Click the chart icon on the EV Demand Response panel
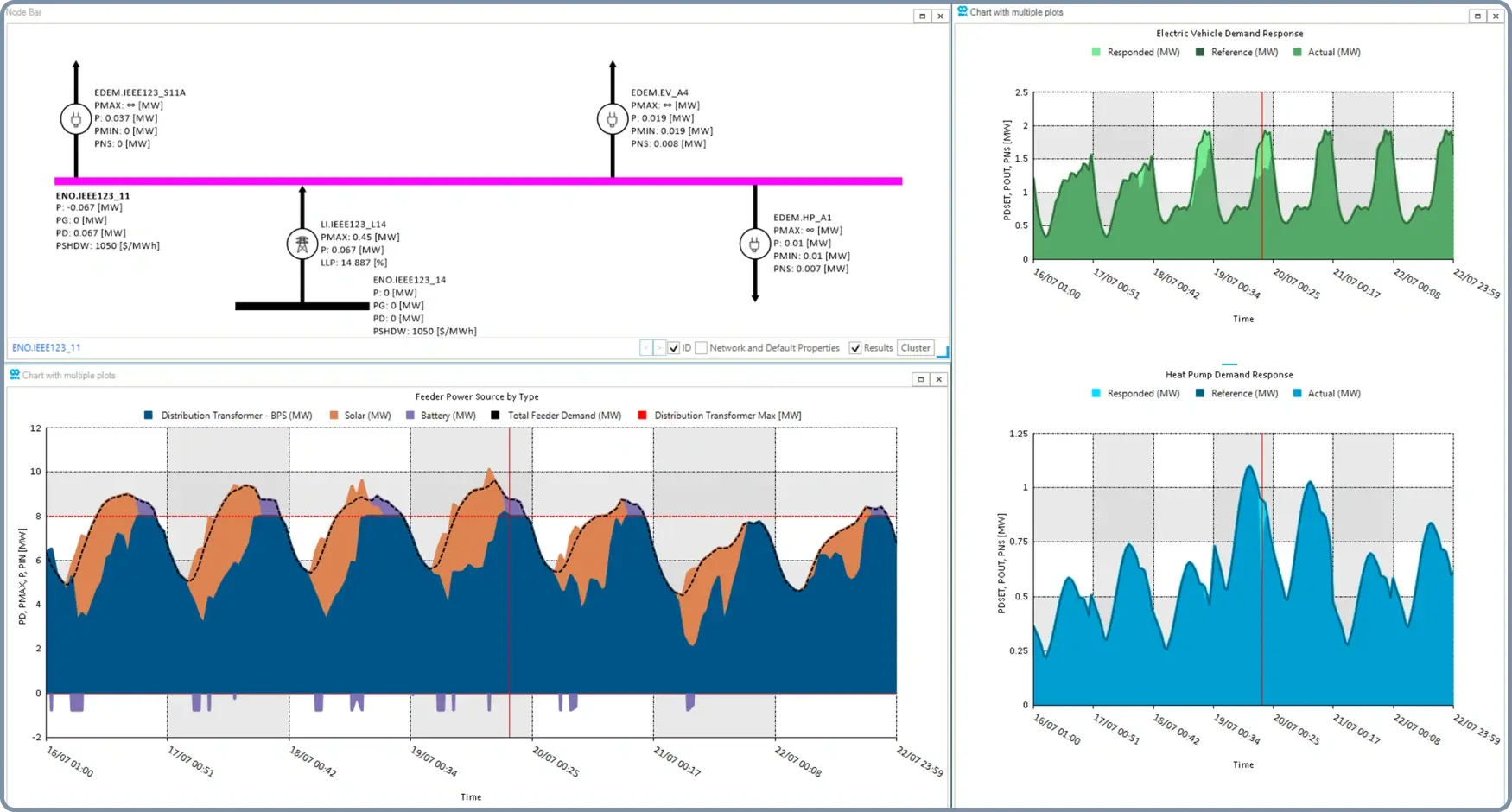 [x=964, y=11]
